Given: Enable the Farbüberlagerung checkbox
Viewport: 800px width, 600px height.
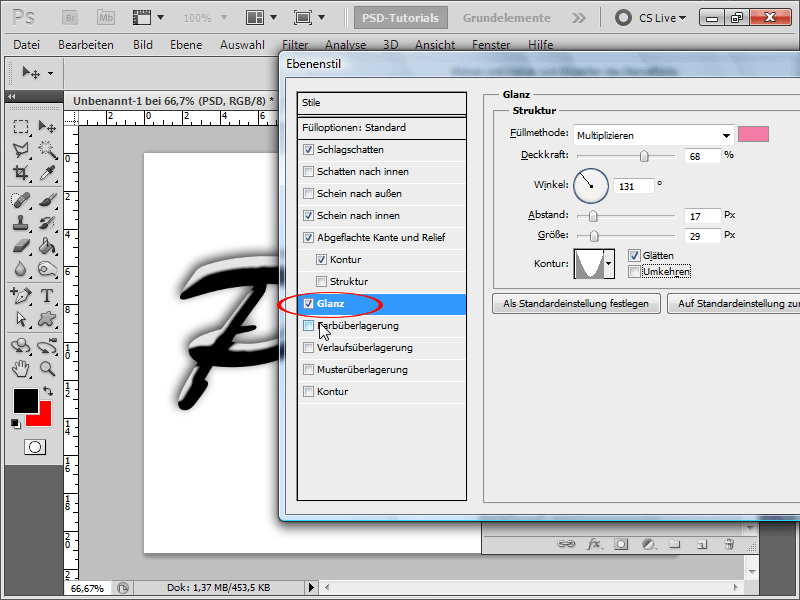Looking at the screenshot, I should point(308,326).
